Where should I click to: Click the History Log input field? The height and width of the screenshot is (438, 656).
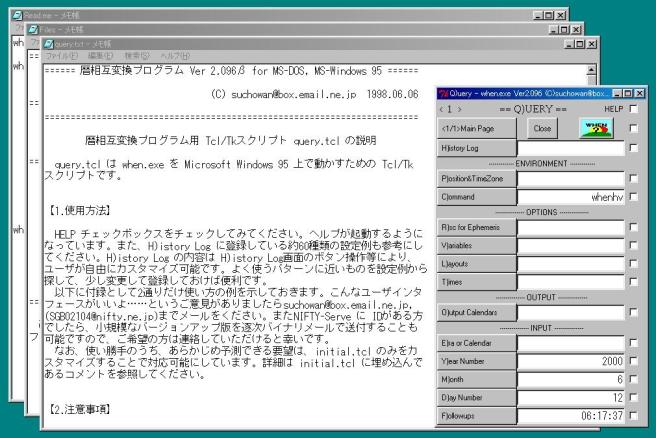(x=571, y=148)
